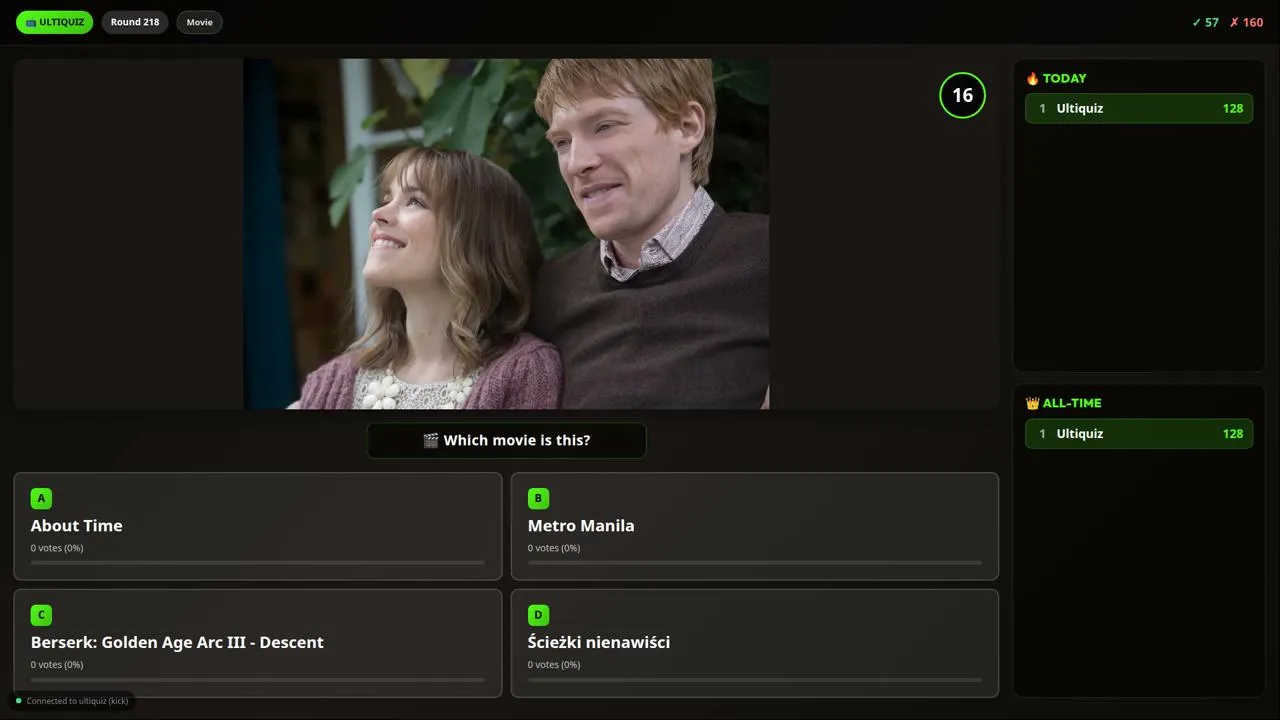Click the TODAY leaderboard heading
Screen dimensions: 1280x720
(1064, 78)
